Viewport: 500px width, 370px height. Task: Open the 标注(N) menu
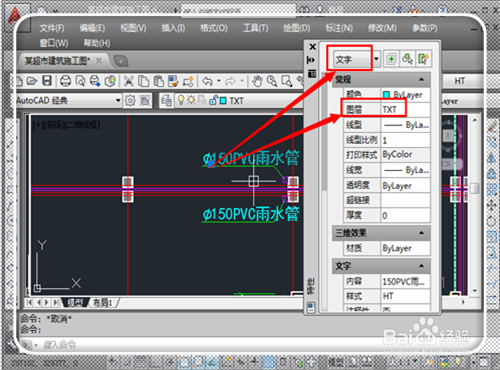[339, 28]
